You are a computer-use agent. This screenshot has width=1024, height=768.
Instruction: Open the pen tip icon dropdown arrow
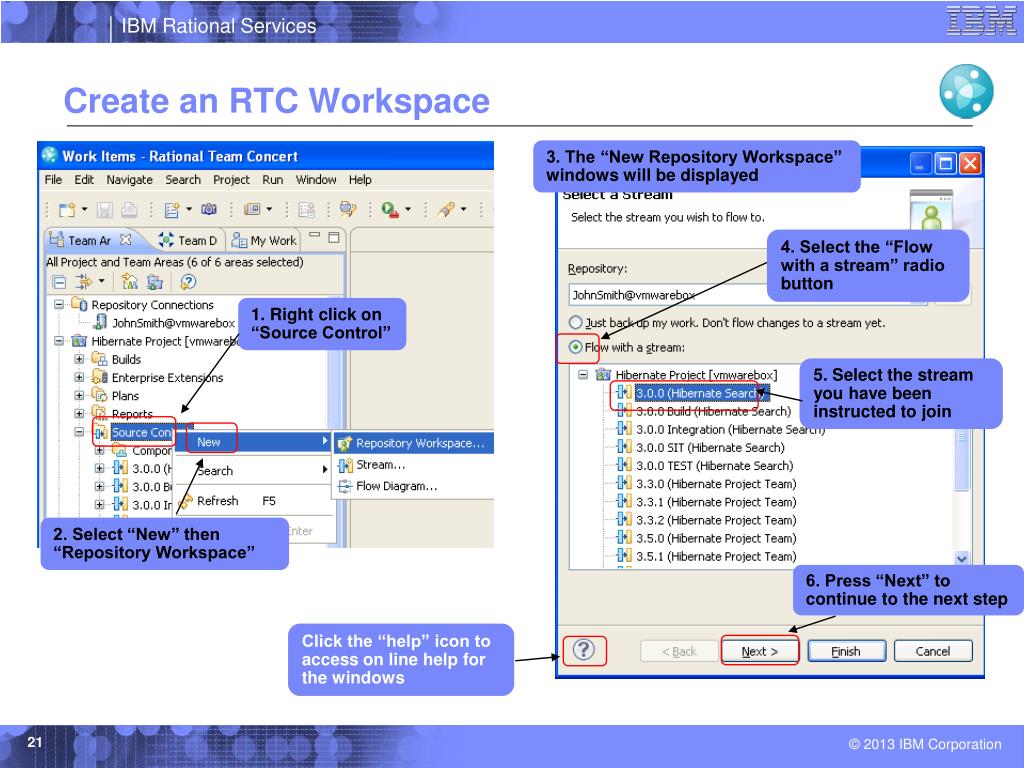[464, 210]
